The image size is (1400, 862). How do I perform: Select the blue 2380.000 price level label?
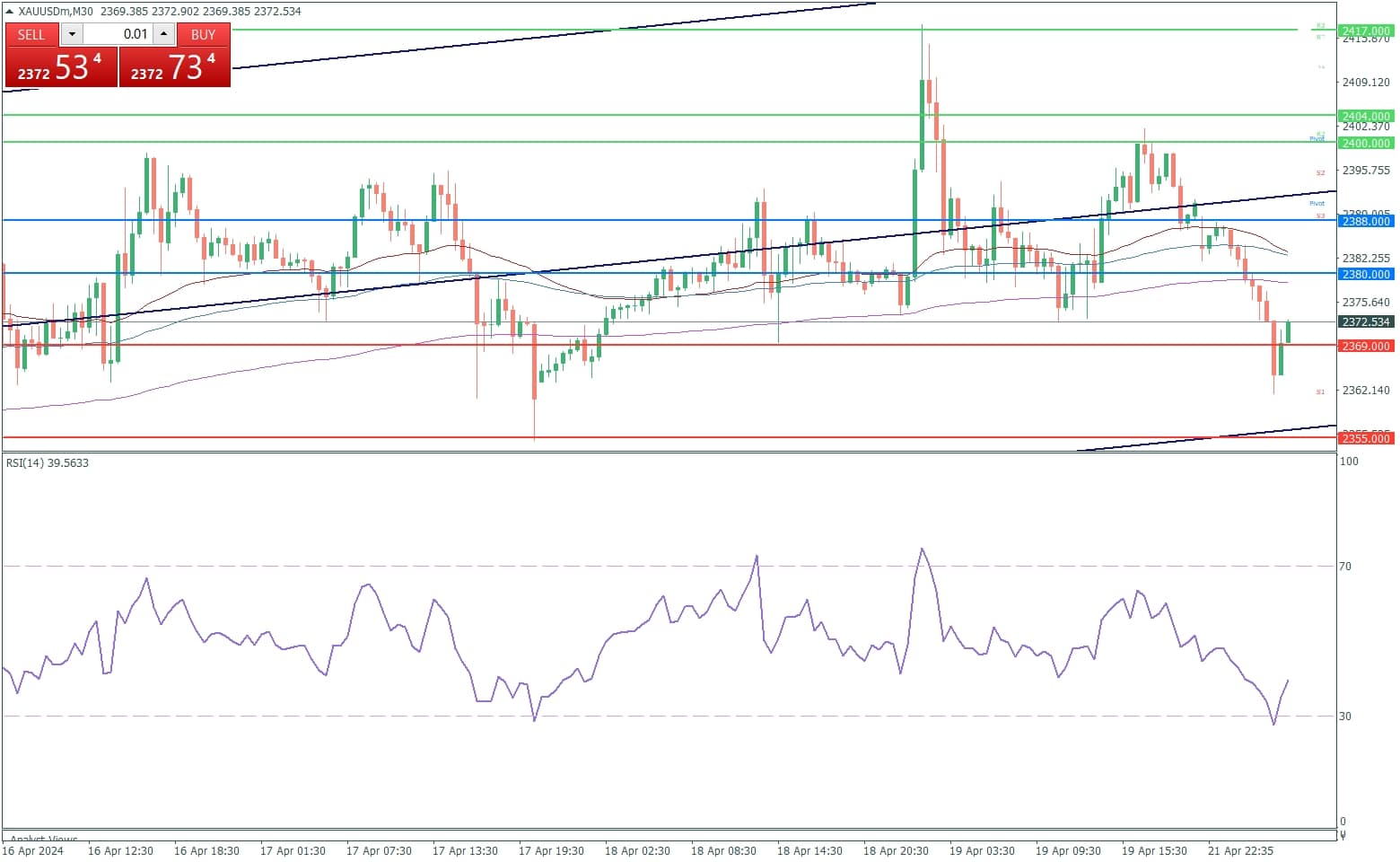point(1365,274)
